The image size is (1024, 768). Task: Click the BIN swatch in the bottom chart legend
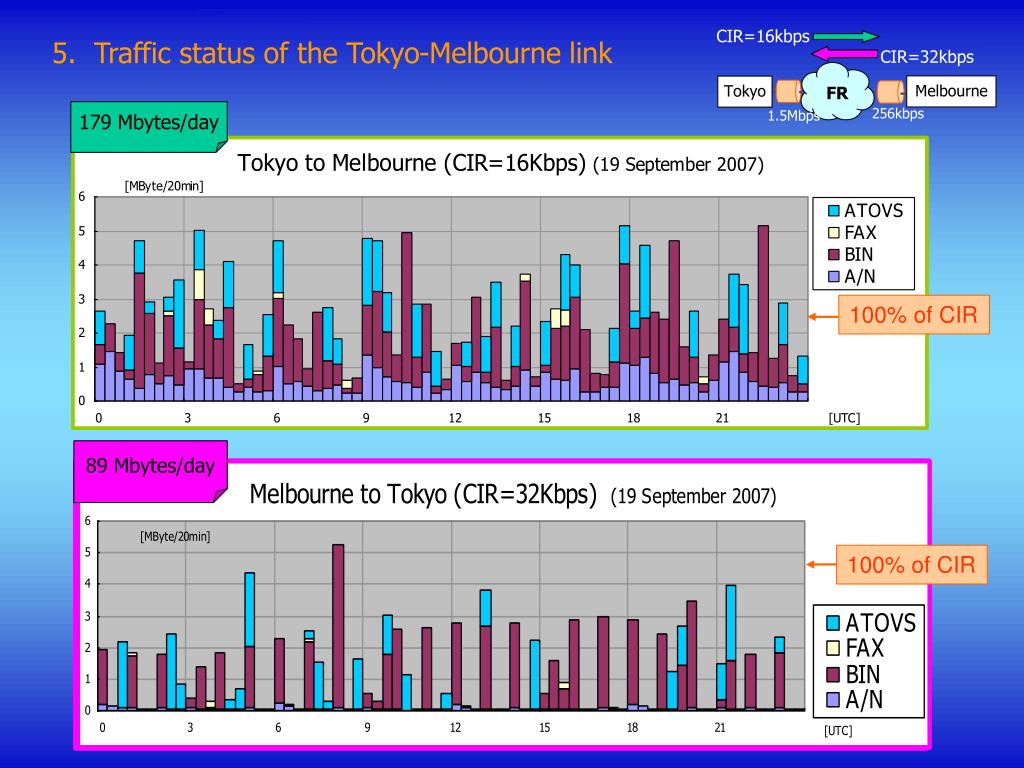(x=833, y=674)
